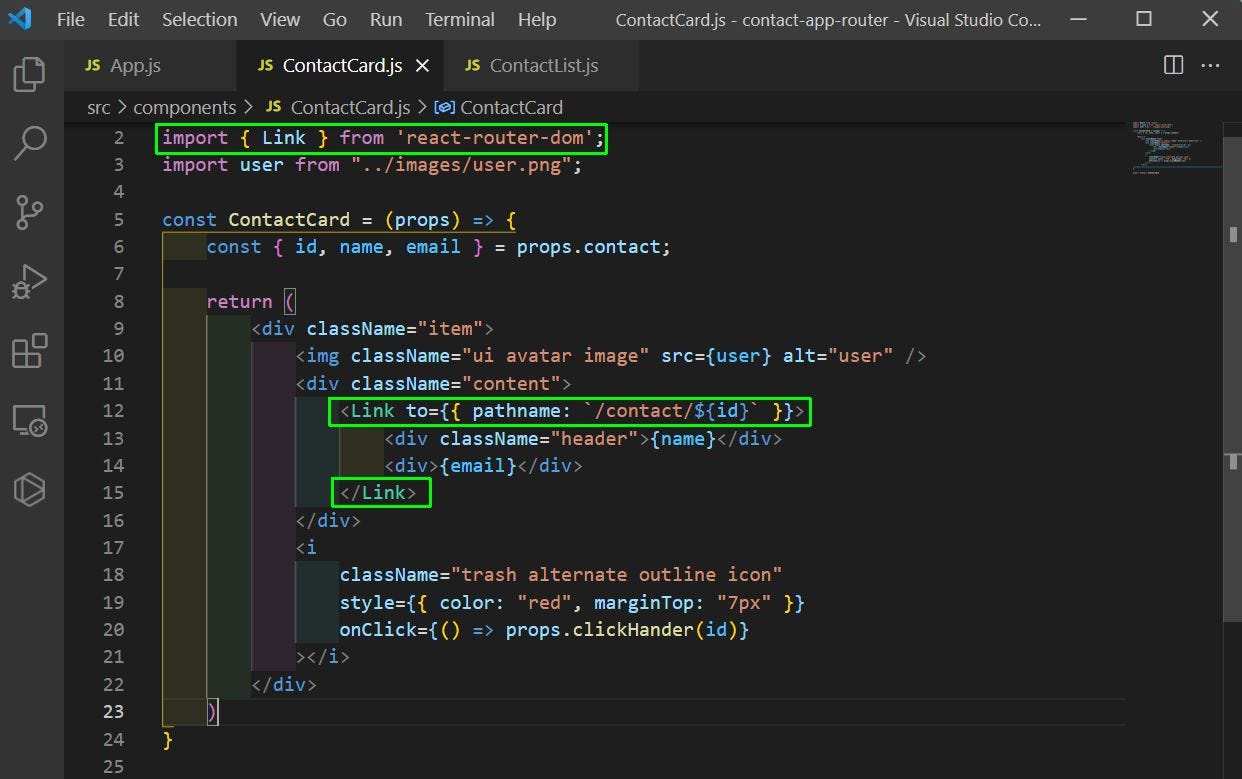
Task: Click line number 12 in the gutter
Action: click(113, 410)
